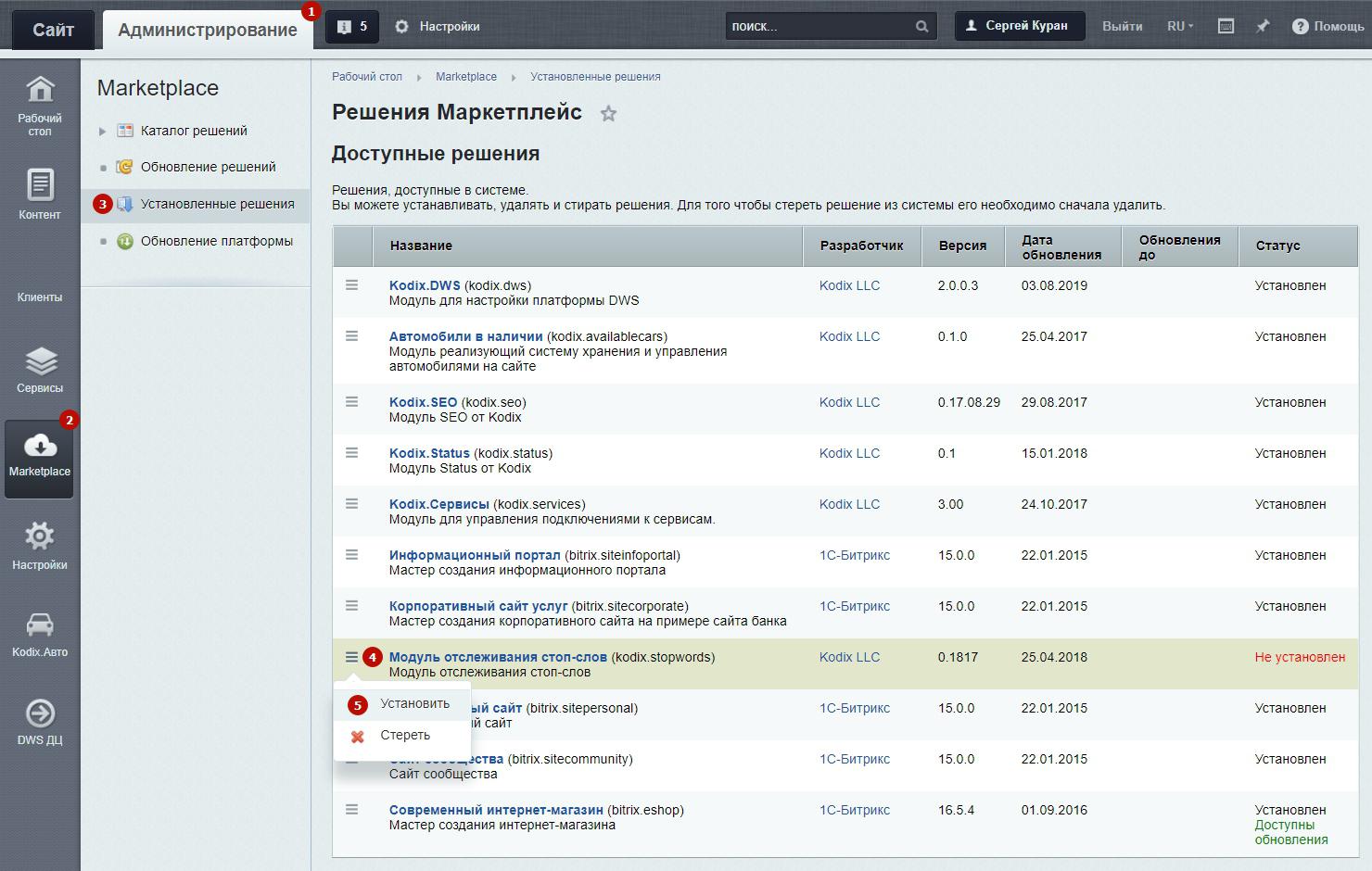Sort by Разработчик column header
The width and height of the screenshot is (1372, 871).
click(861, 246)
